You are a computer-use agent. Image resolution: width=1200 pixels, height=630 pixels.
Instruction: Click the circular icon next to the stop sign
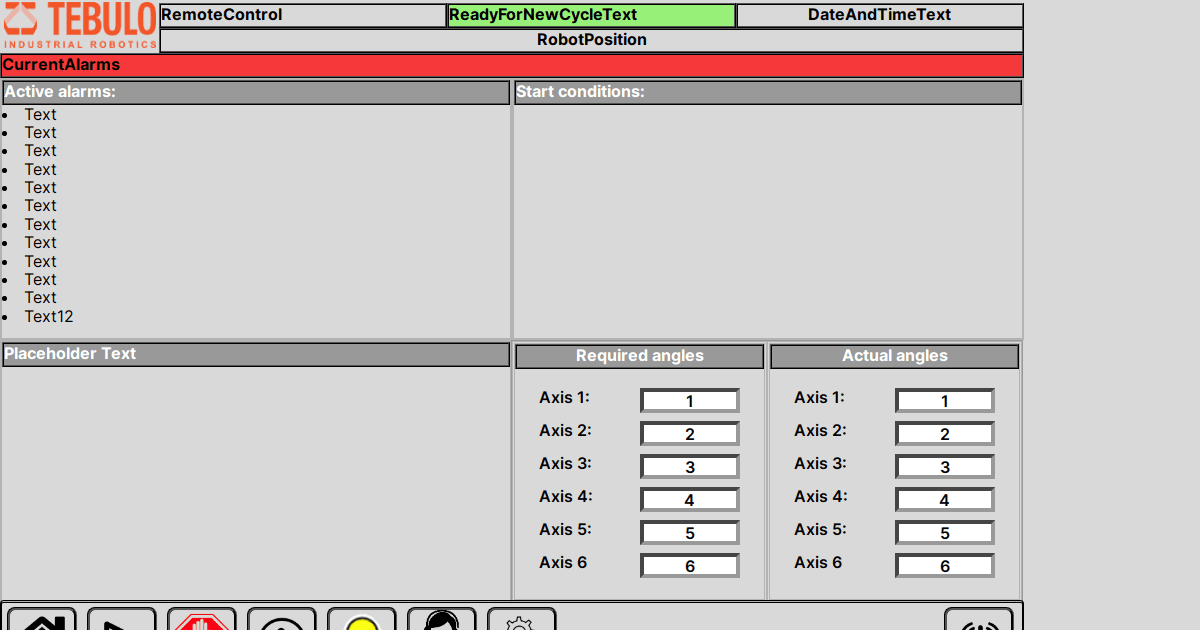[282, 624]
